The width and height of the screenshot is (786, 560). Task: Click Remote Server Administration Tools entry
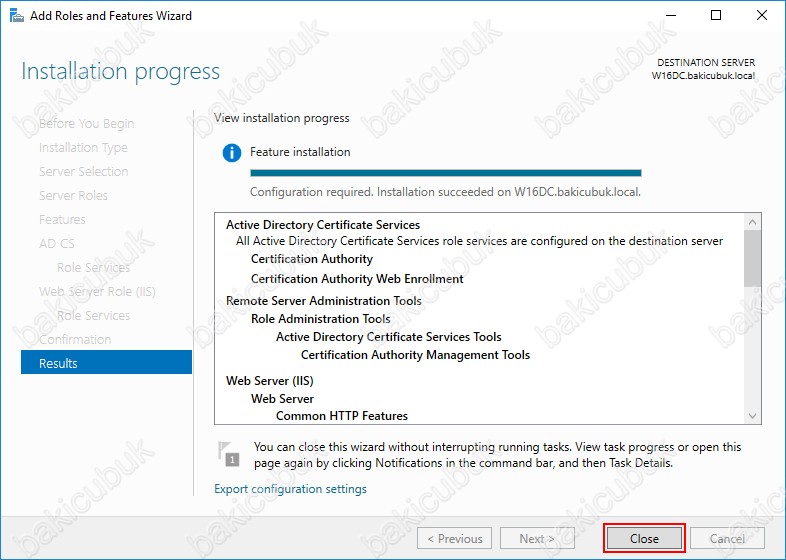click(x=324, y=301)
